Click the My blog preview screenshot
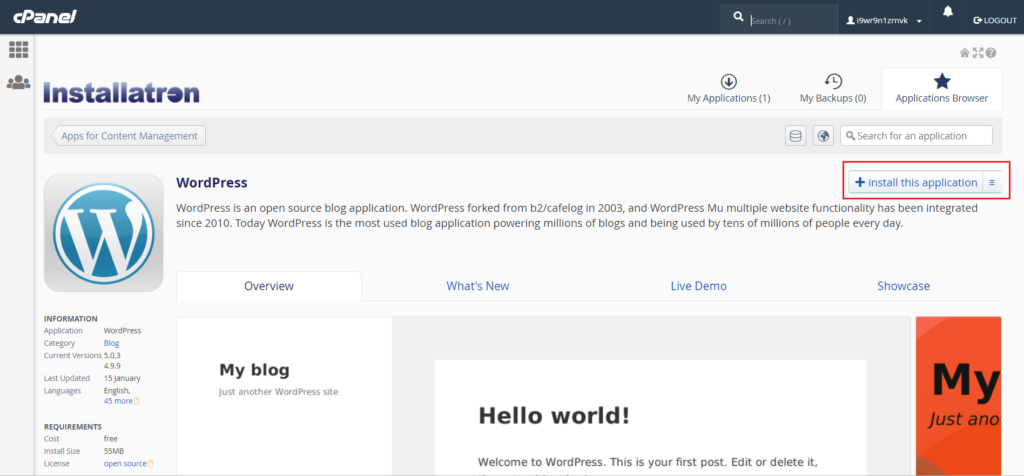 pos(543,396)
